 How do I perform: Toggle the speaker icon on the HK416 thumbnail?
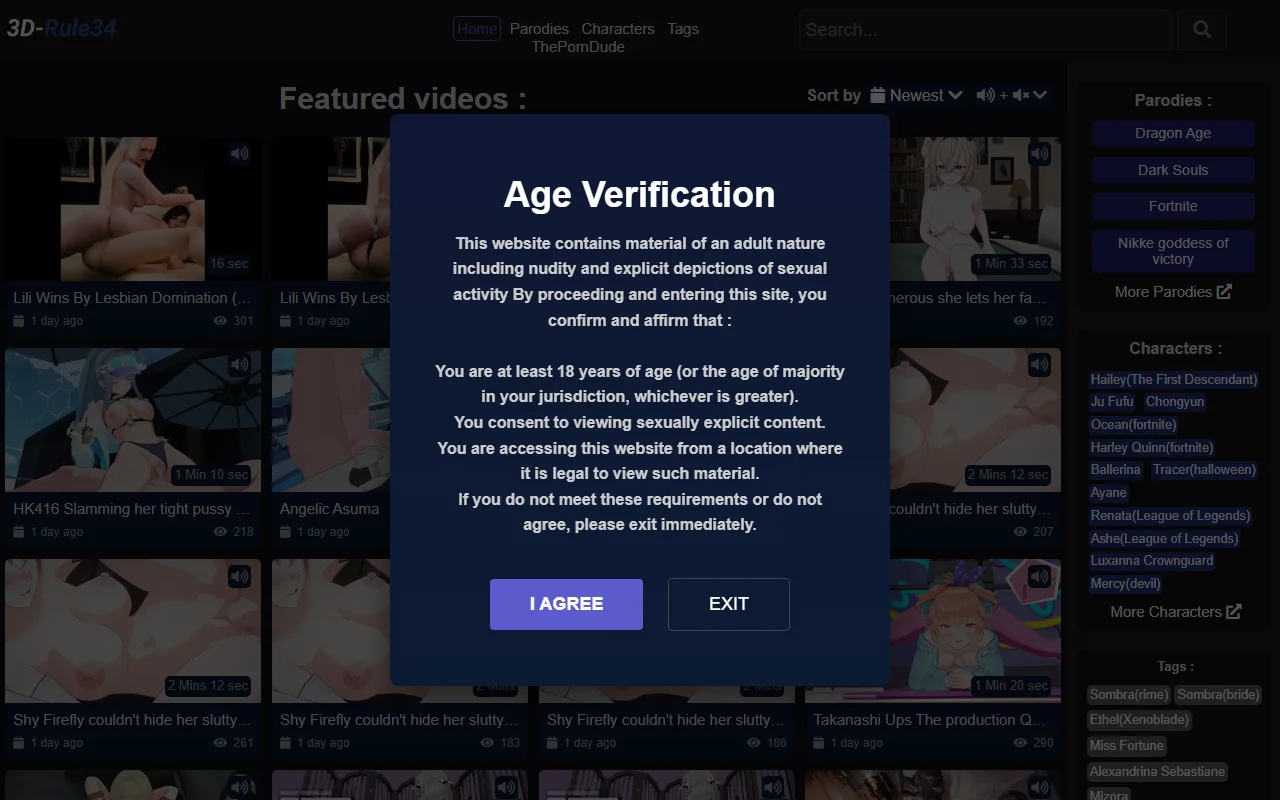tap(239, 364)
